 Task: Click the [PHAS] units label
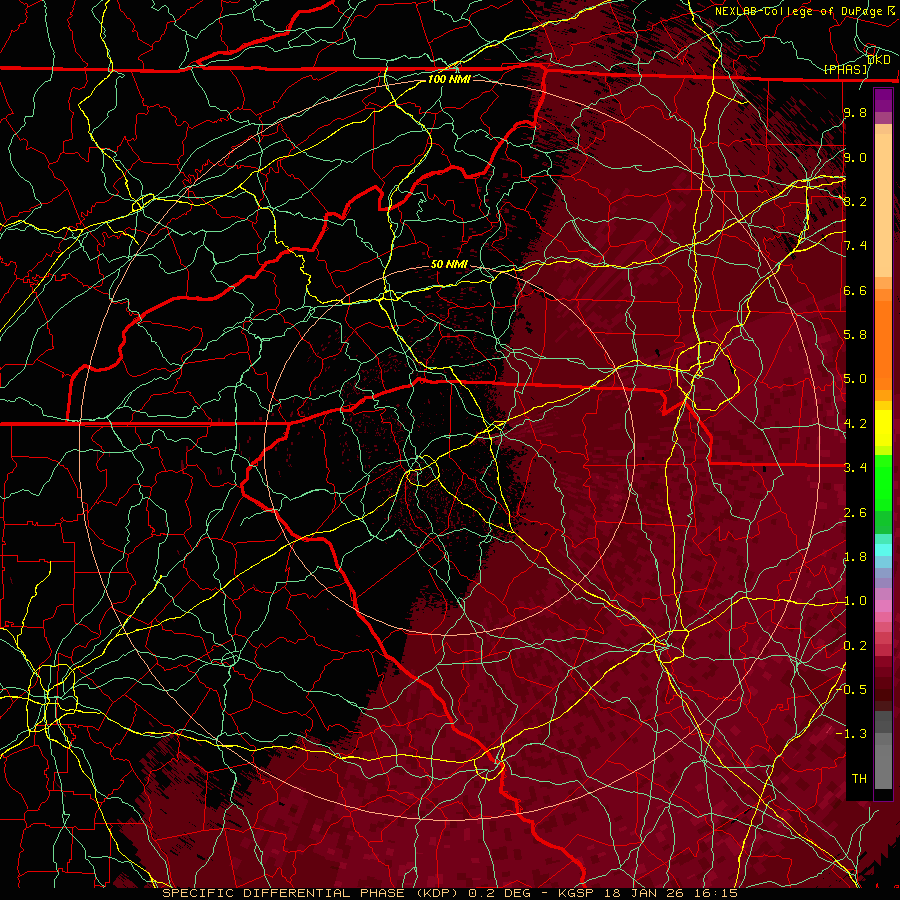click(846, 69)
